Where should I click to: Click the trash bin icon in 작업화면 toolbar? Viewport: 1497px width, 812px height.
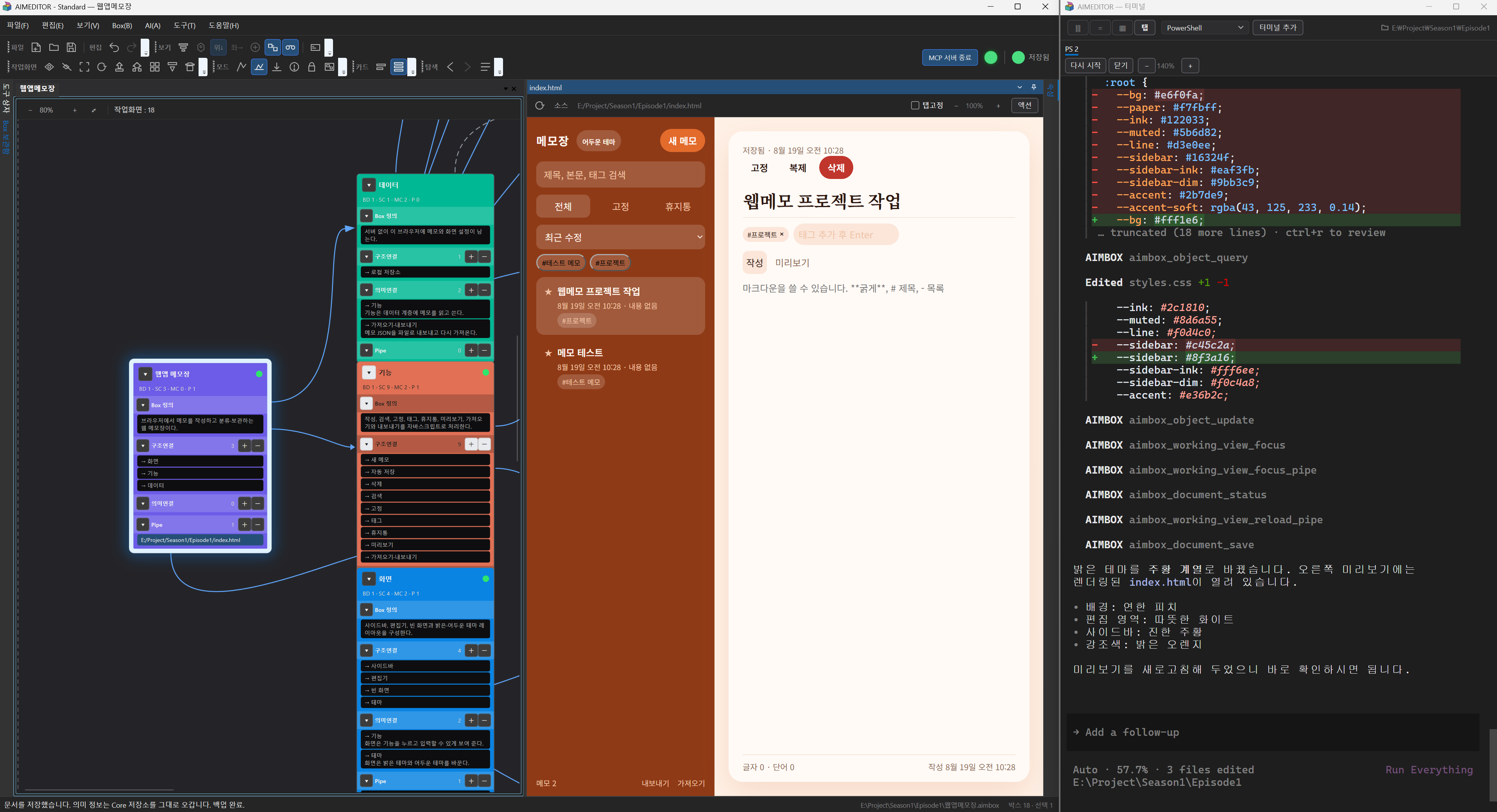pyautogui.click(x=190, y=67)
